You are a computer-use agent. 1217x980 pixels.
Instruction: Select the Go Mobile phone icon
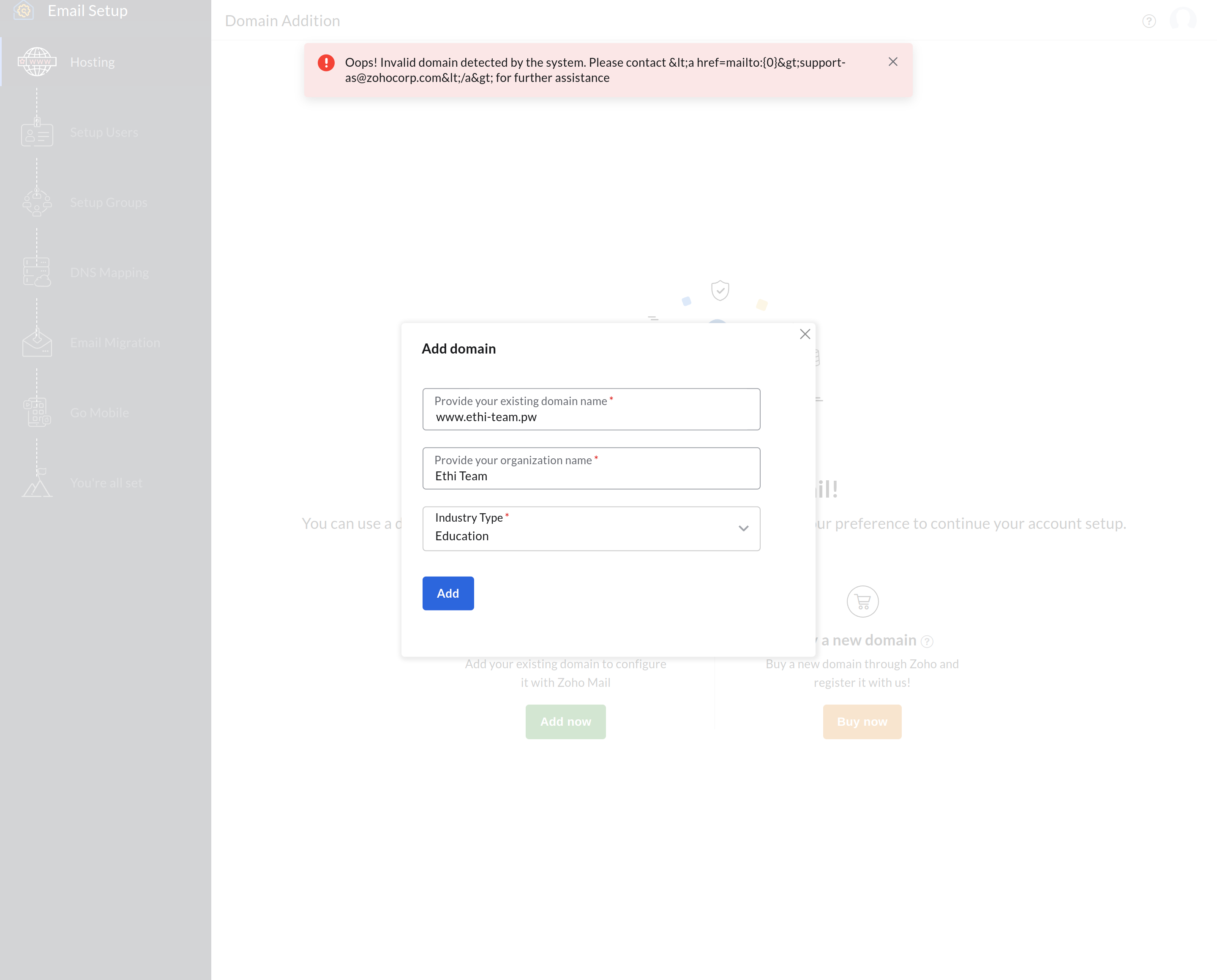[37, 413]
